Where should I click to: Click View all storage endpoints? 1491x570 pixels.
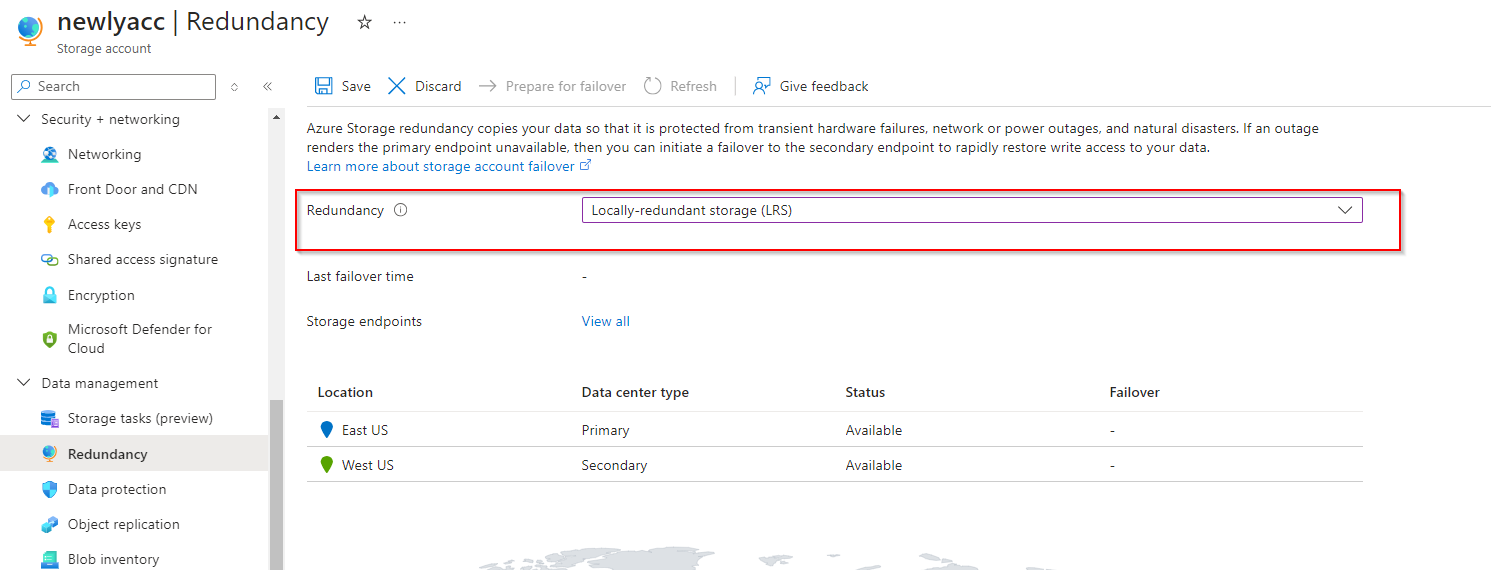coord(606,321)
